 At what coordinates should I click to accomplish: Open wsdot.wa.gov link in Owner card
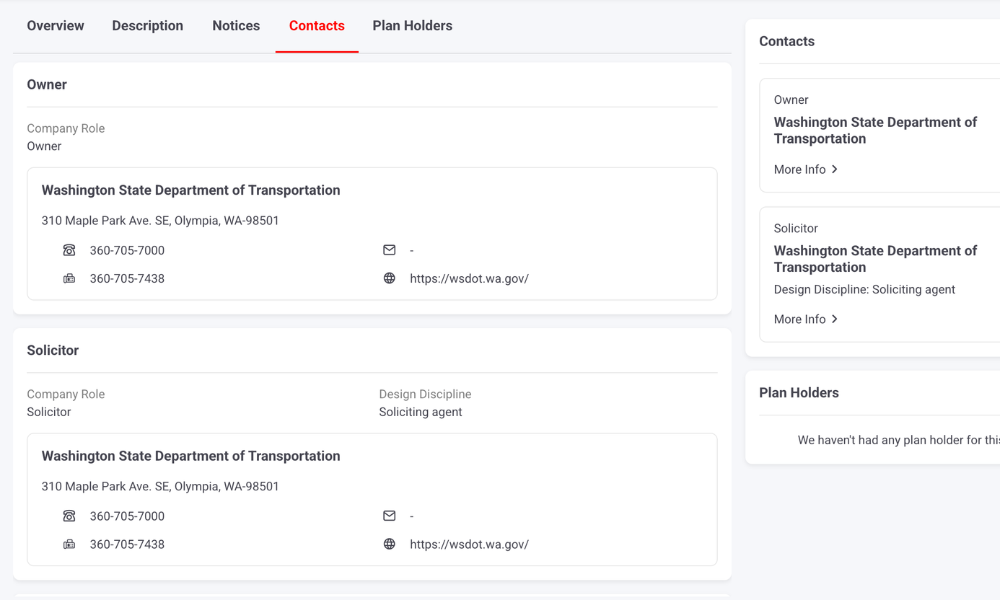pos(469,279)
